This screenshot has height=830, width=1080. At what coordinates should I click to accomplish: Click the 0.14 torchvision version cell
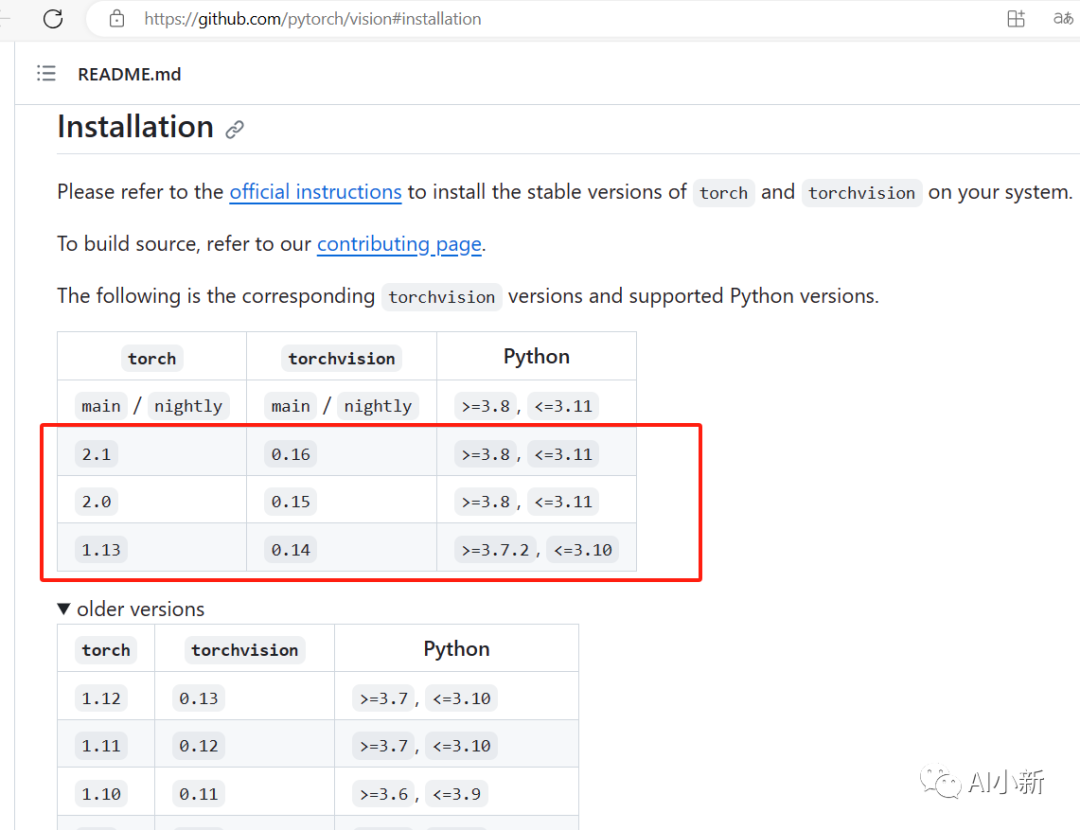coord(291,550)
